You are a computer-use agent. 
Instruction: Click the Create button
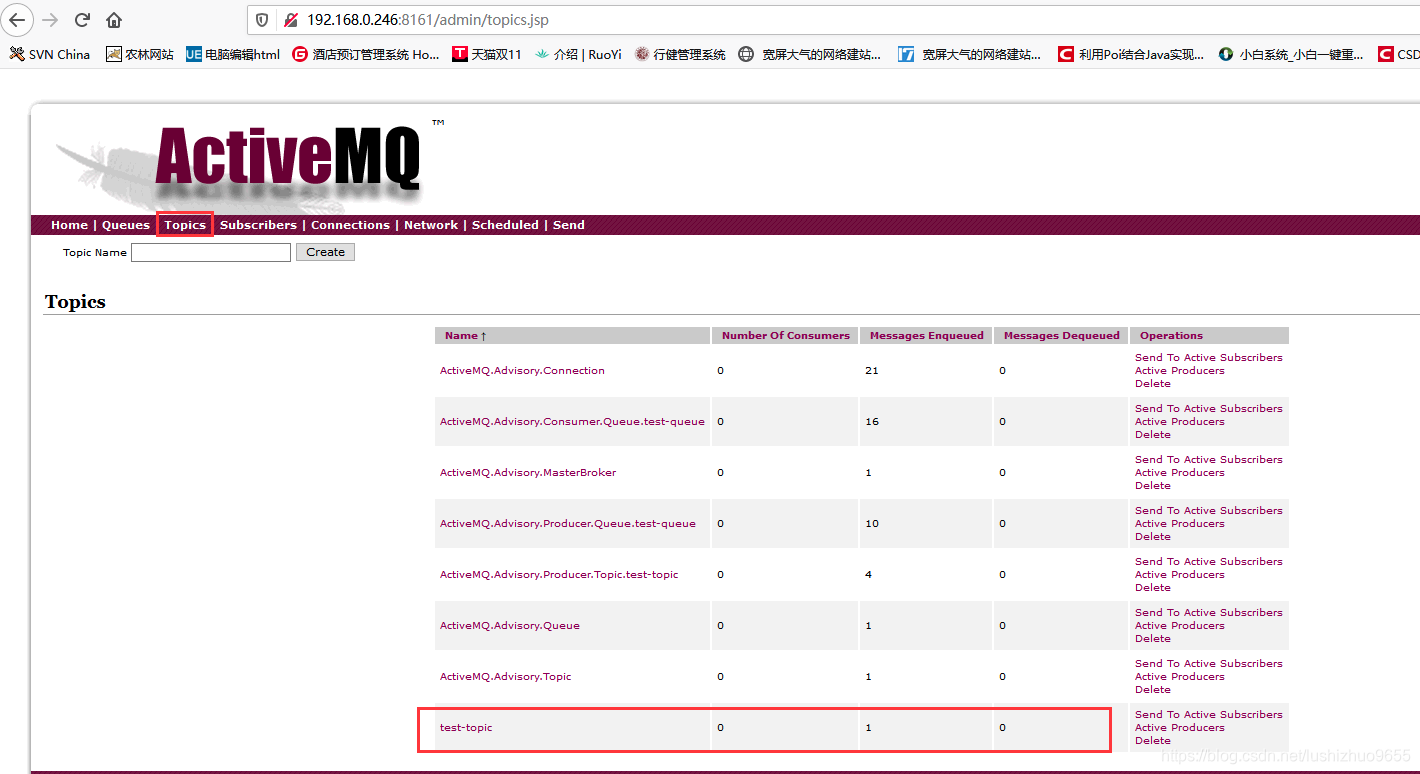(325, 252)
